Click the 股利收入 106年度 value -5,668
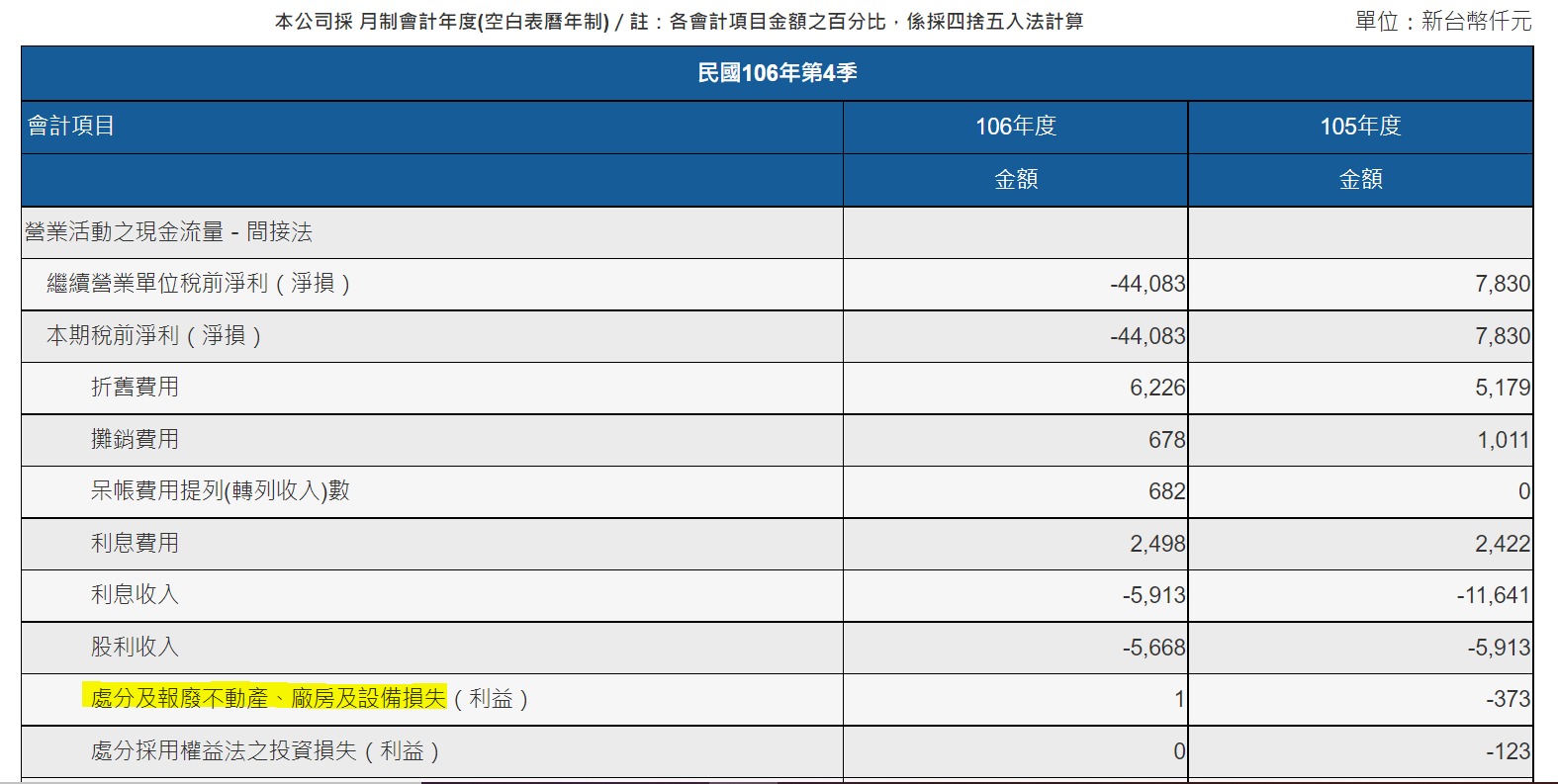Screen dimensions: 1558x784 1153,648
